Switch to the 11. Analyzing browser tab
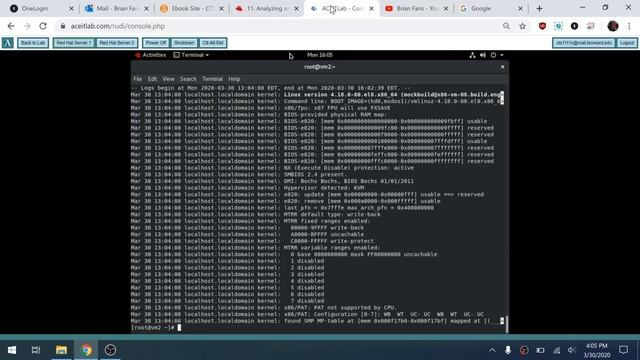Screen dimensions: 640x360 point(267,8)
